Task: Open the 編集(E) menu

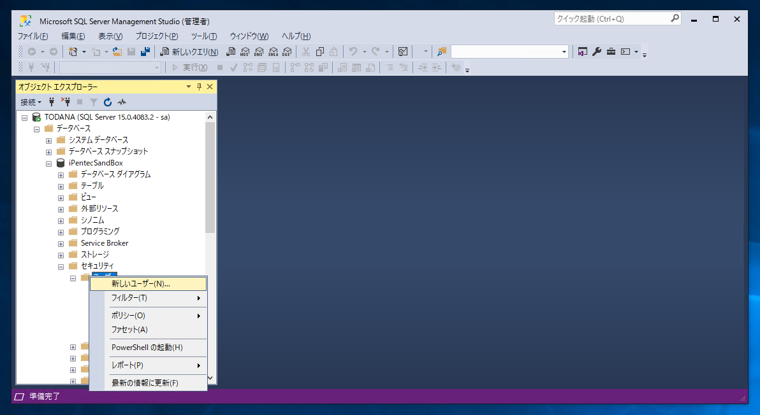Action: (73, 36)
